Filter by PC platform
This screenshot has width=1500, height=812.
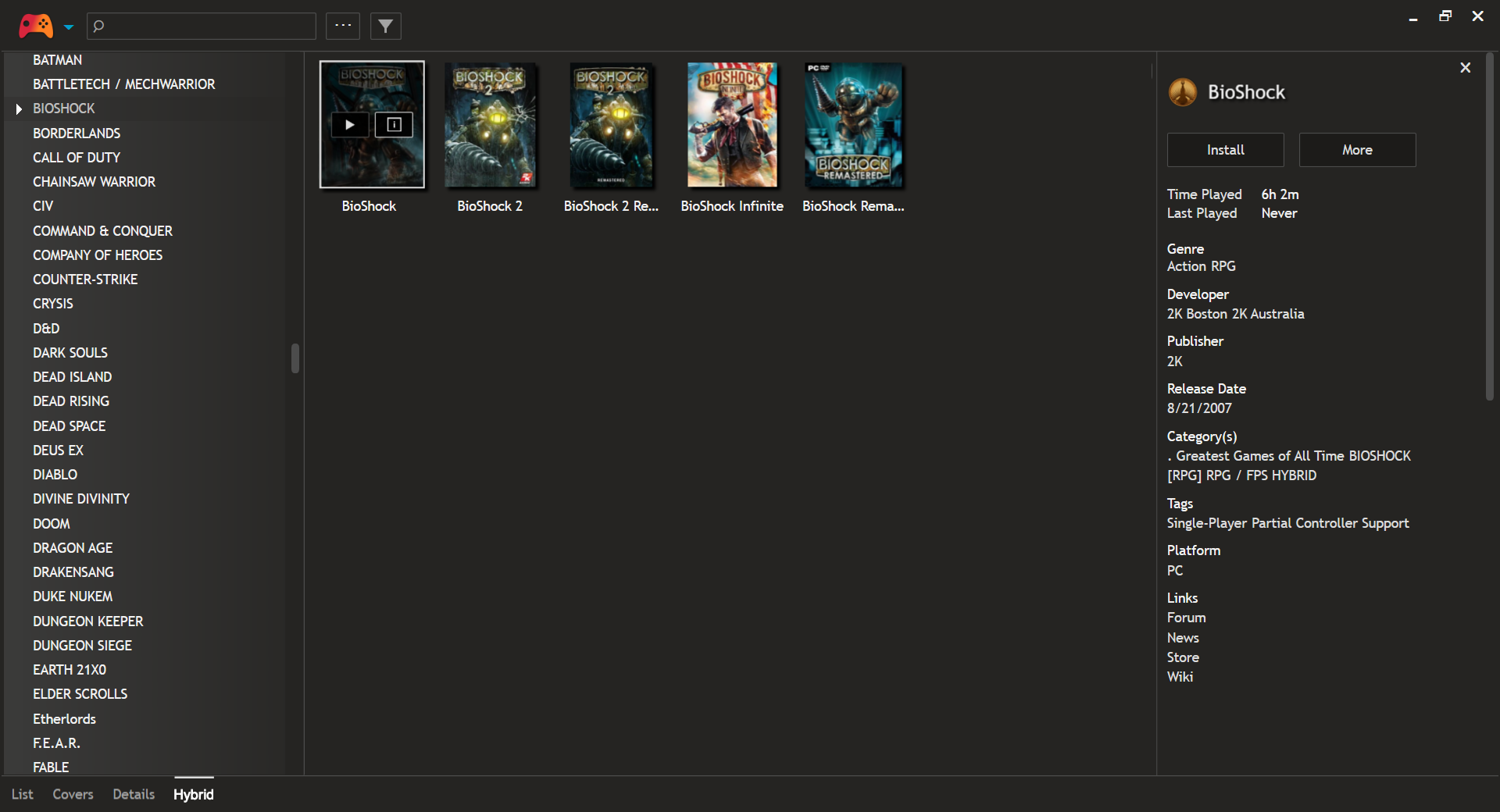[1175, 571]
